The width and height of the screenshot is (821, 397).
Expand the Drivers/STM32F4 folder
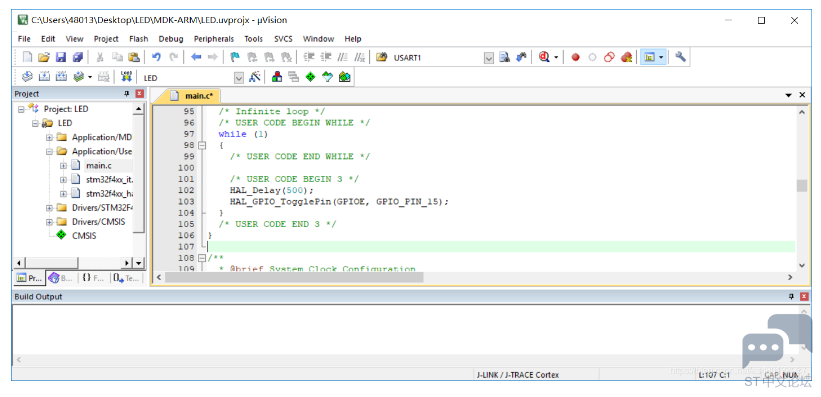pyautogui.click(x=49, y=207)
